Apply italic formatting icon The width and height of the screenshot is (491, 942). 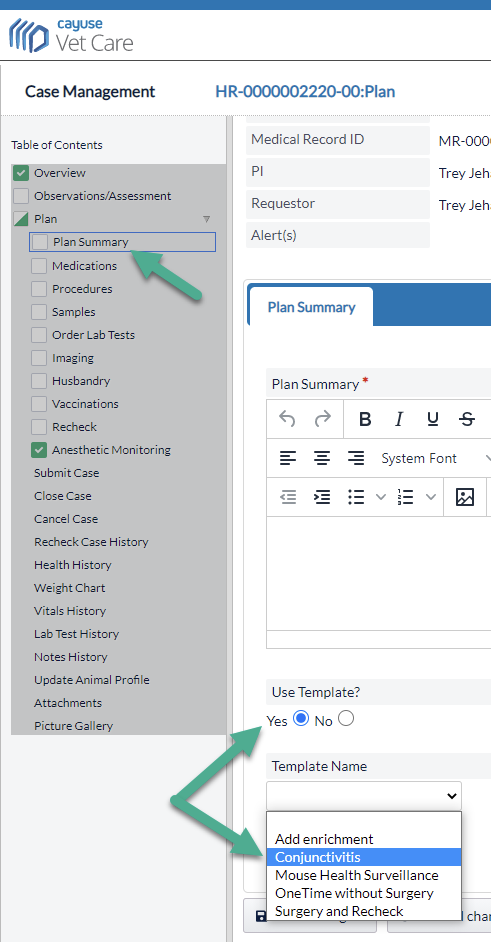tap(398, 419)
